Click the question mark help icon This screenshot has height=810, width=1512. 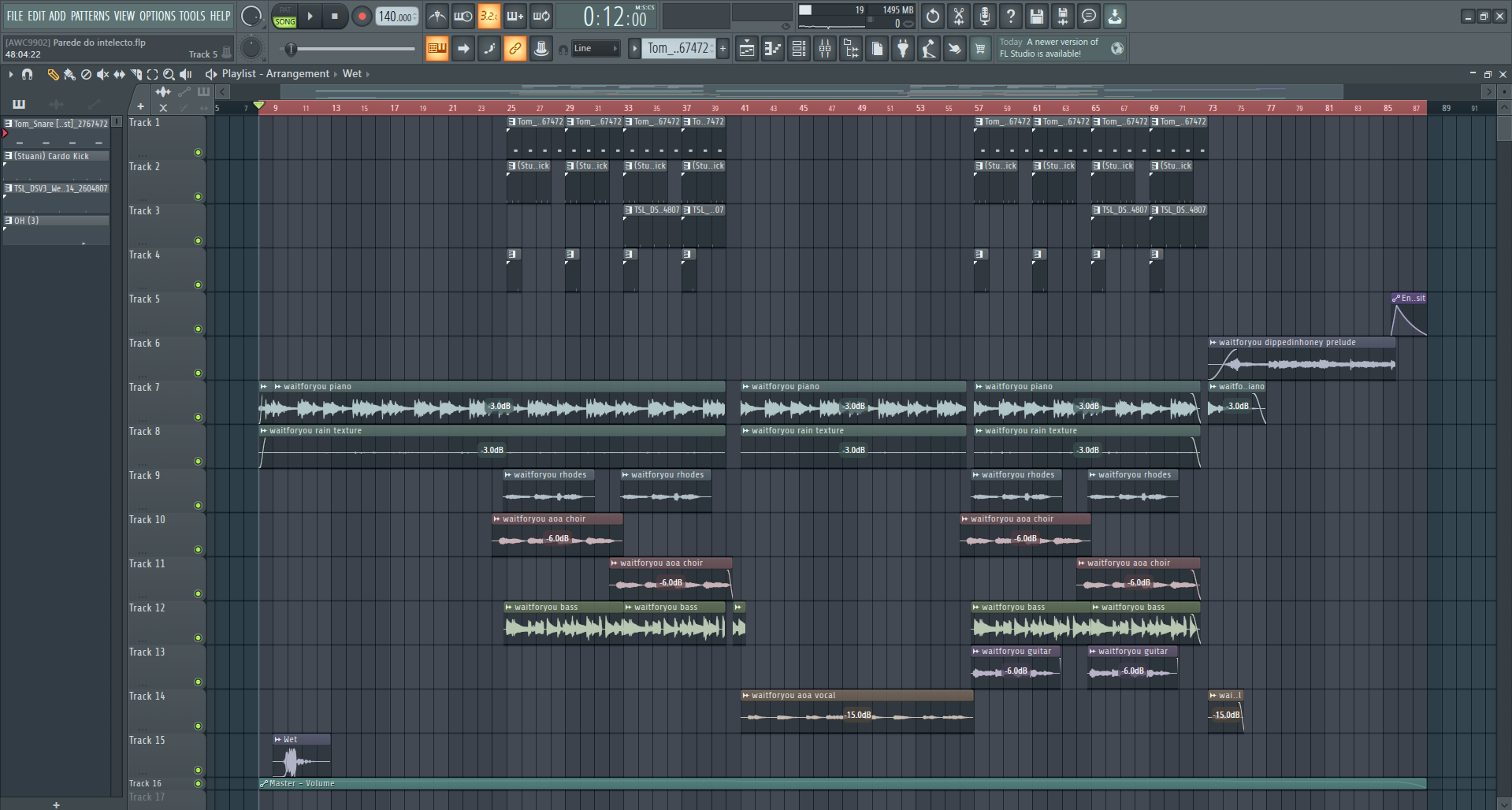tap(1011, 16)
